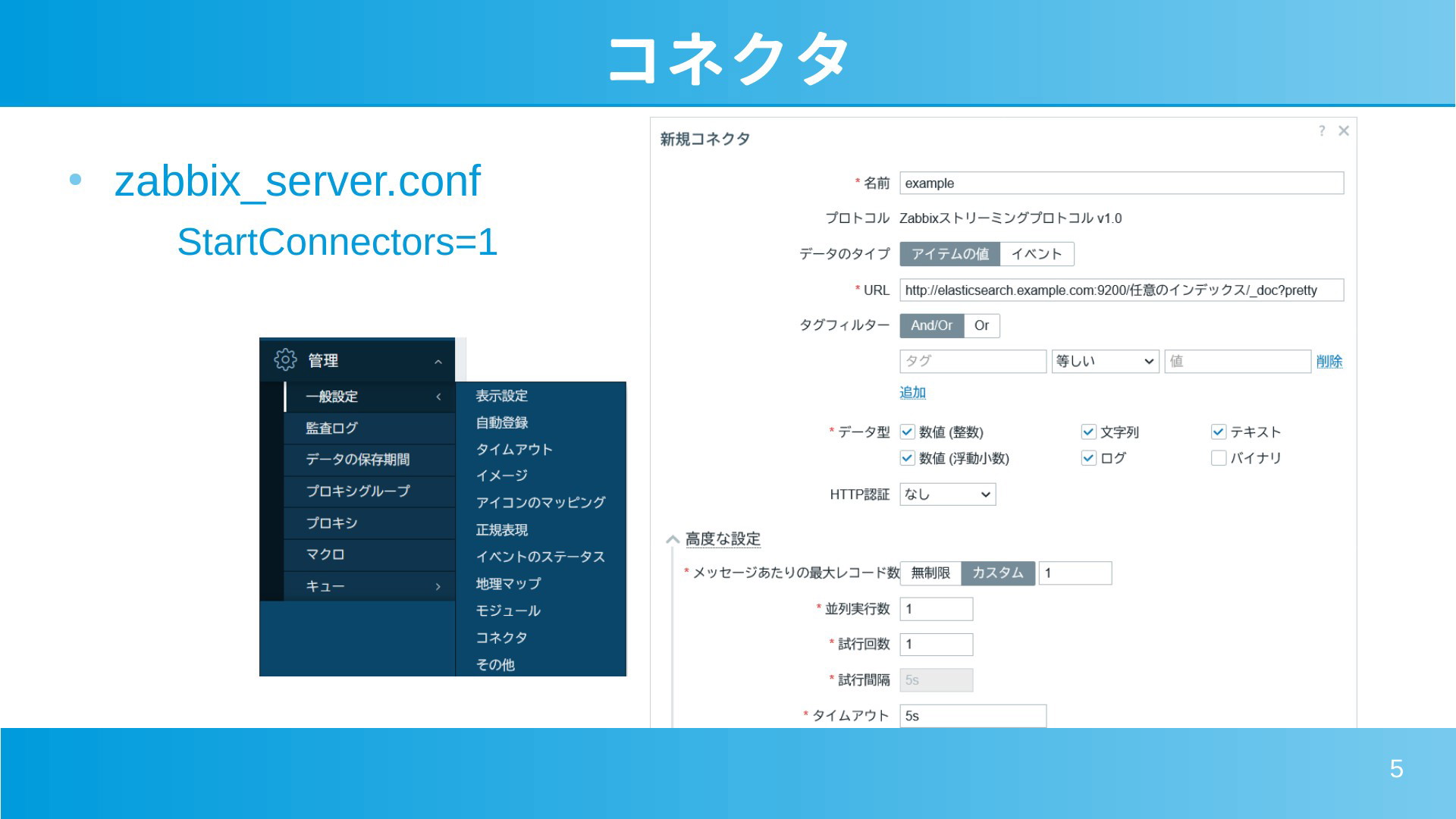Click the 並列実行数 field
This screenshot has height=819, width=1456.
coord(937,609)
